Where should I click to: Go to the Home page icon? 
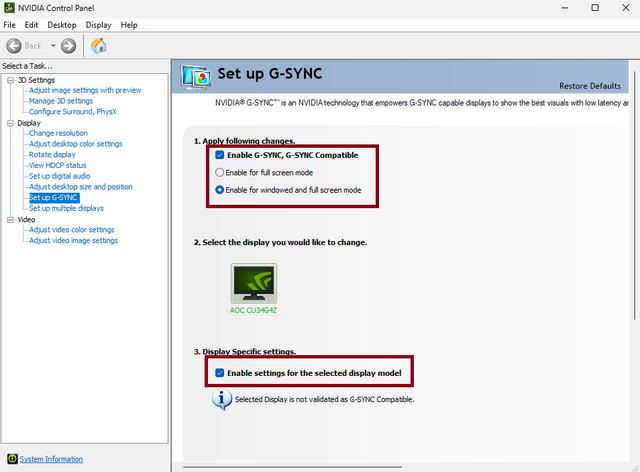coord(98,46)
